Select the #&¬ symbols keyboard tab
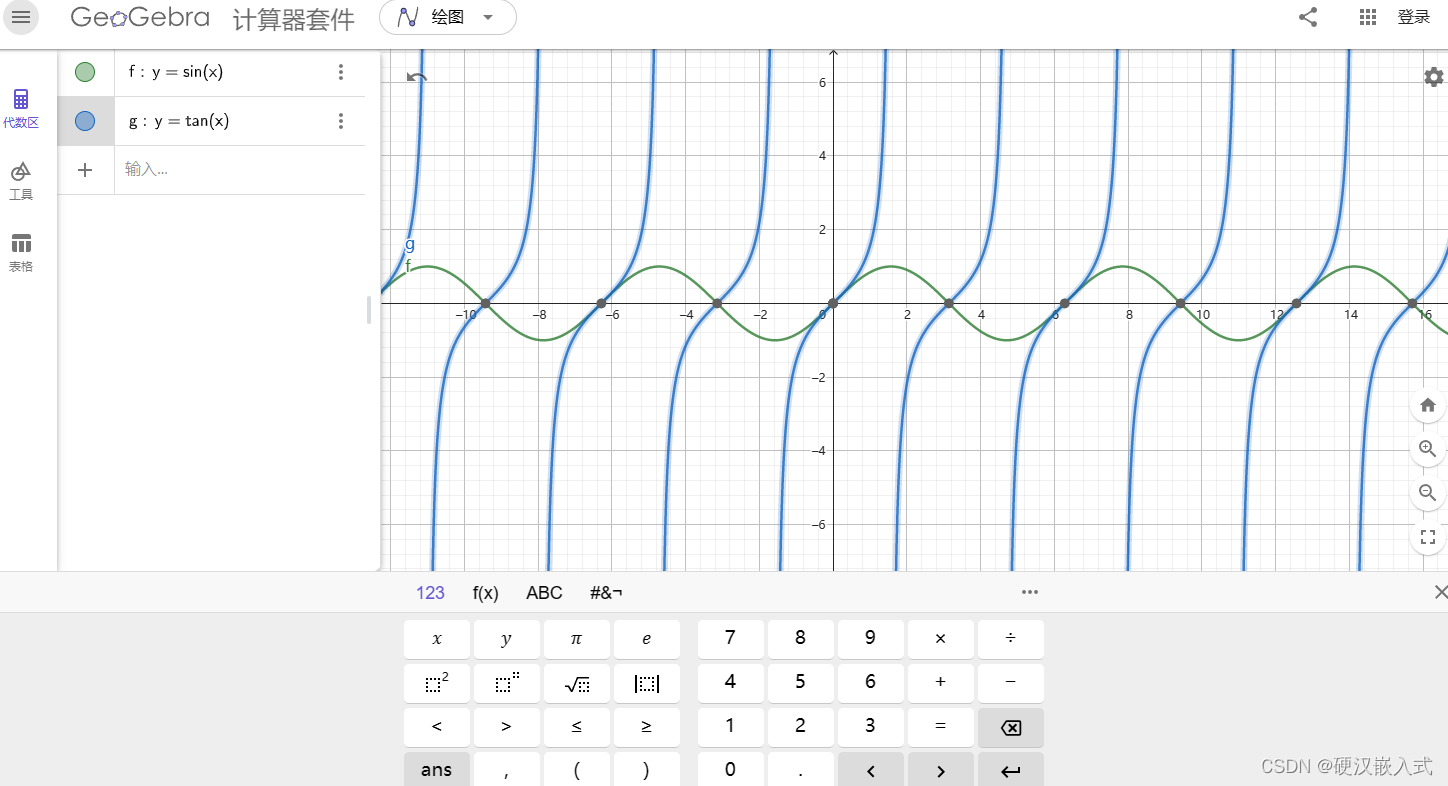Image resolution: width=1448 pixels, height=786 pixels. tap(606, 593)
